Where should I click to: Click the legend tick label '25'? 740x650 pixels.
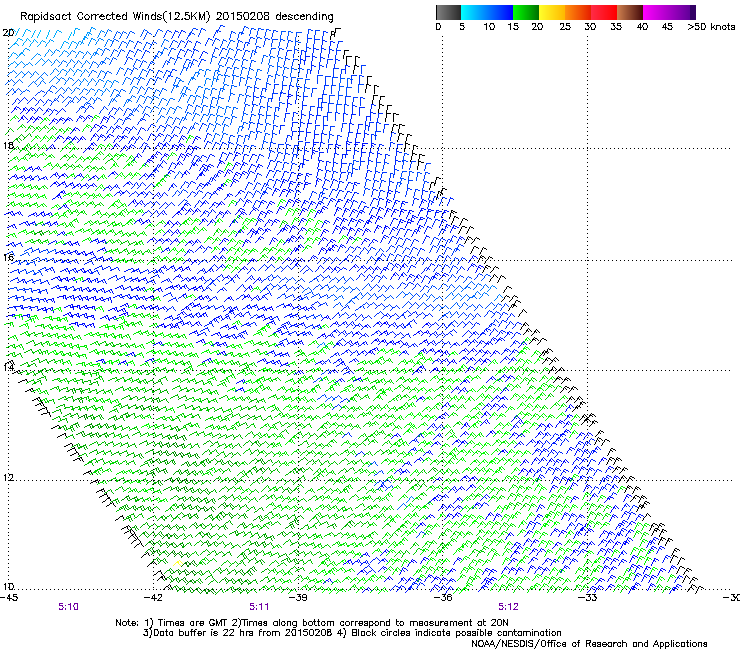coord(564,26)
